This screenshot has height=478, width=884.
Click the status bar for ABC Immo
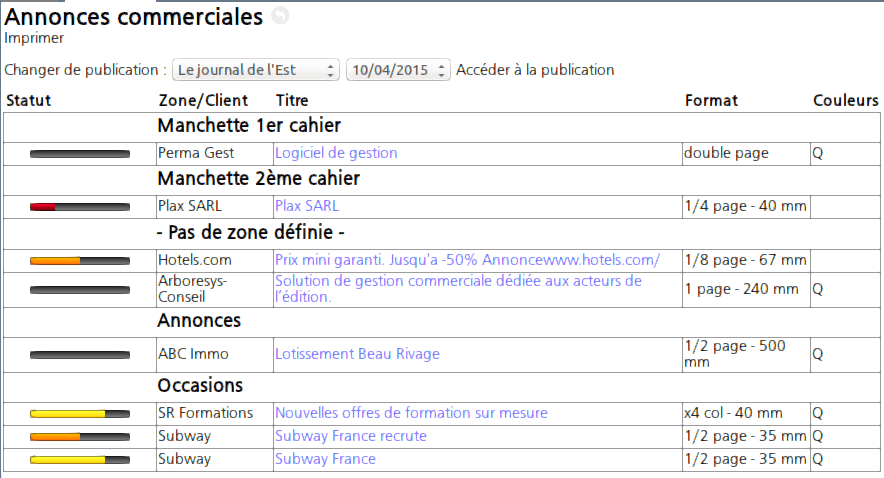click(79, 355)
